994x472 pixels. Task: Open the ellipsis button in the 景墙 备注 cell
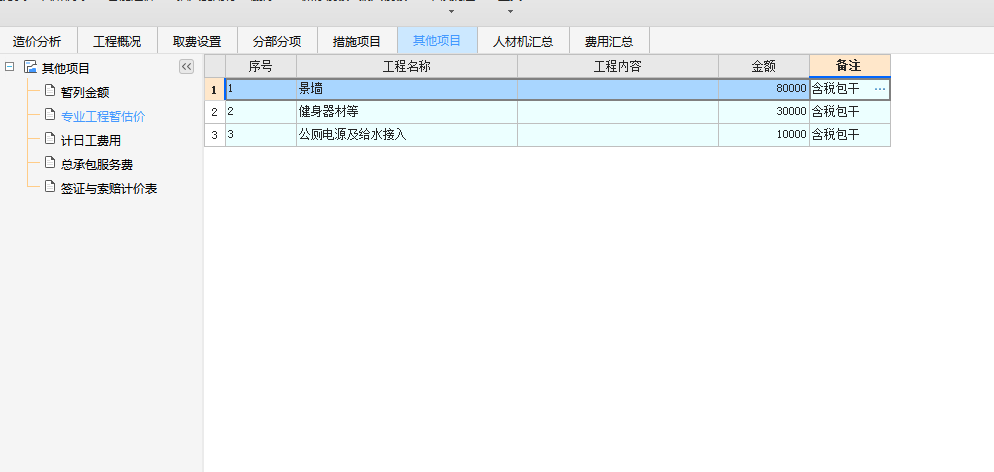click(x=880, y=89)
